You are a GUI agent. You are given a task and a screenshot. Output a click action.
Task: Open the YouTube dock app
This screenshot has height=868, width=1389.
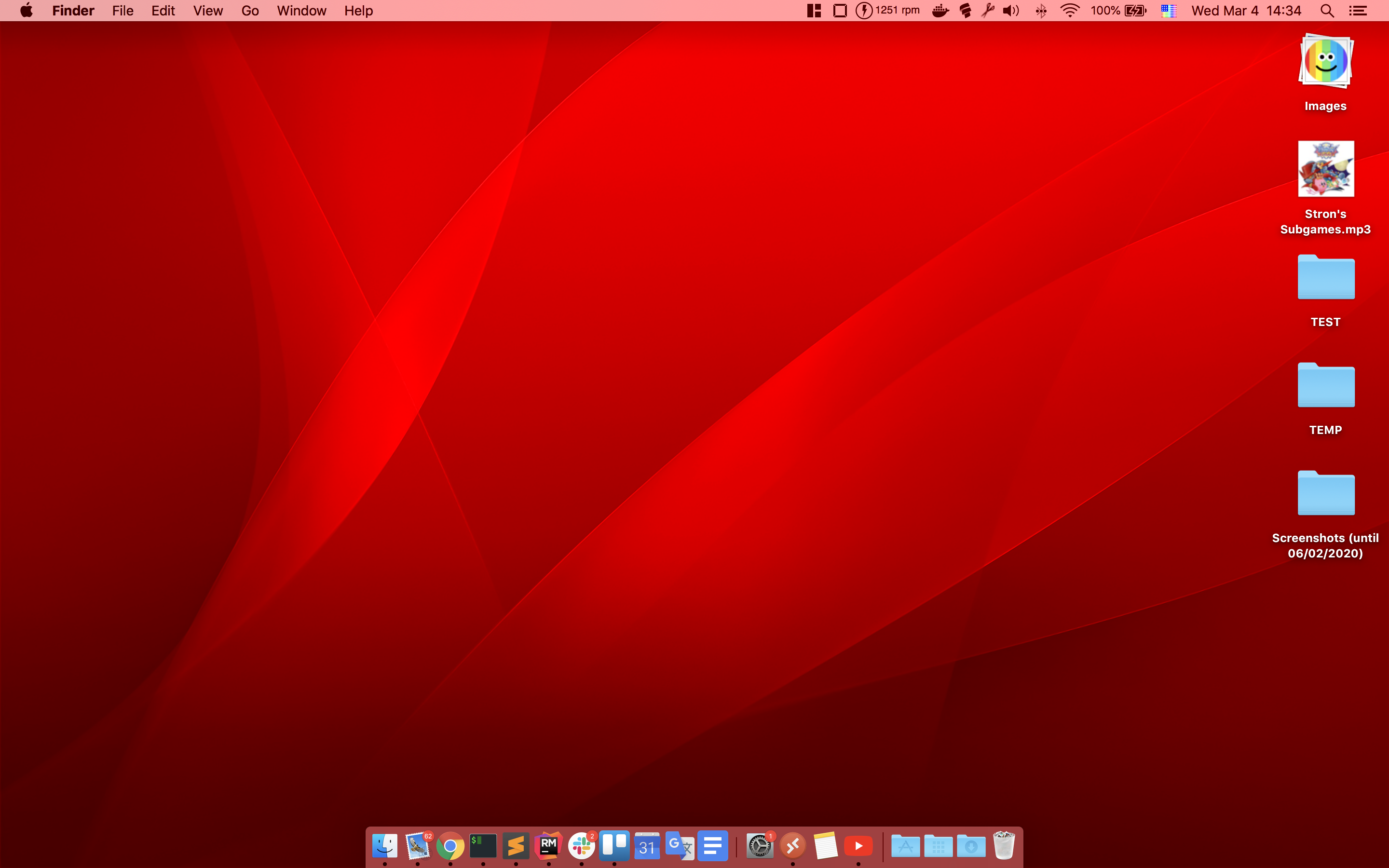[858, 846]
